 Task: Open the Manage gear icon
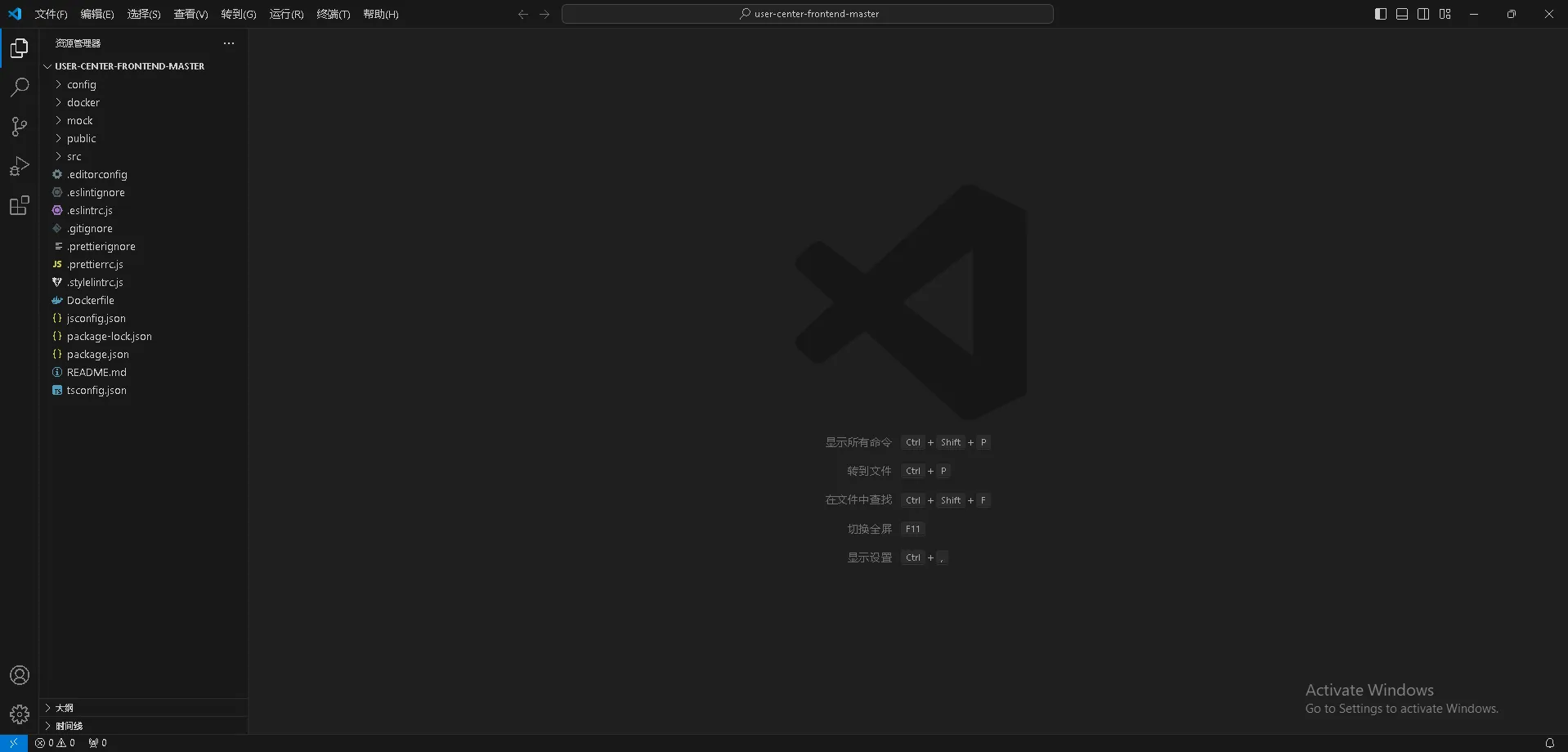(20, 714)
